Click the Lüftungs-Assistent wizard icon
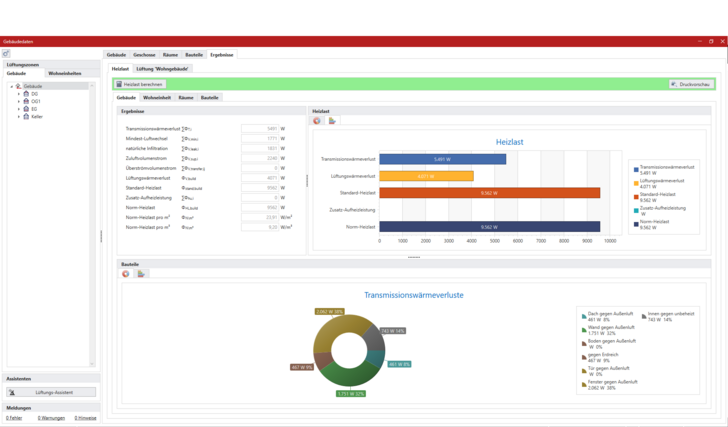Viewport: 728px width, 427px height. (x=12, y=393)
